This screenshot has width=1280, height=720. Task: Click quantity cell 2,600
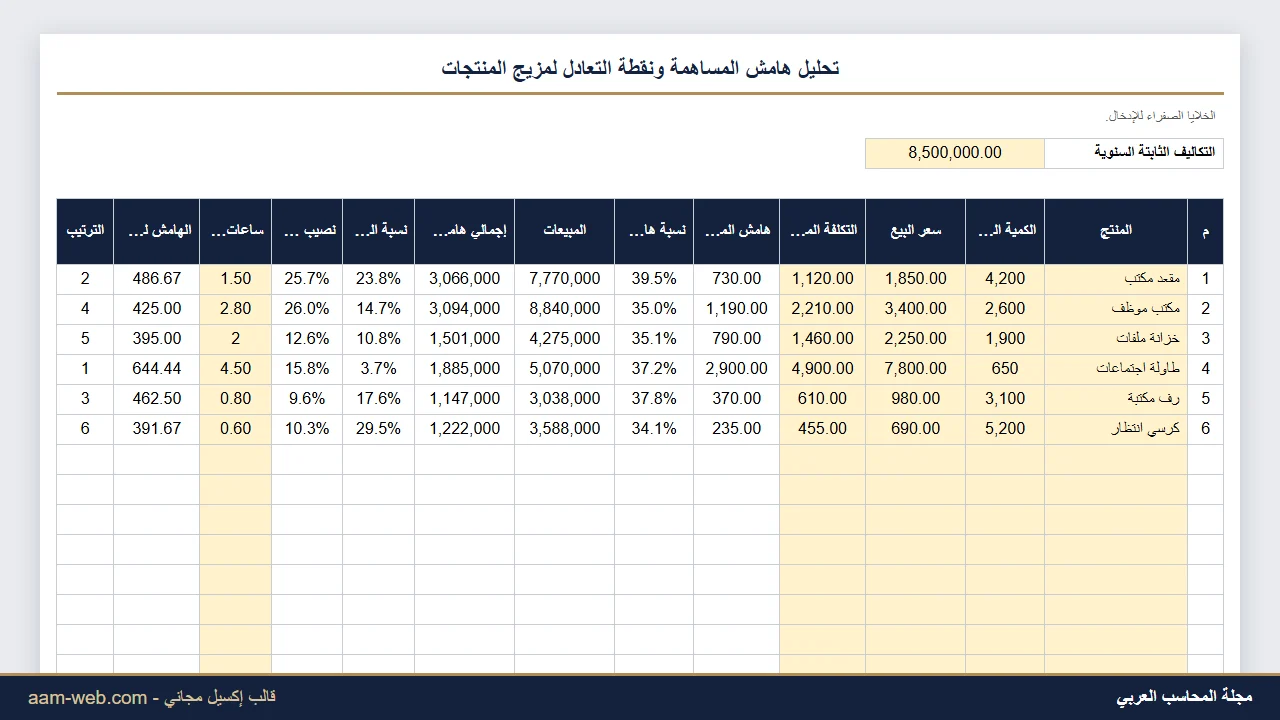[x=1005, y=309]
